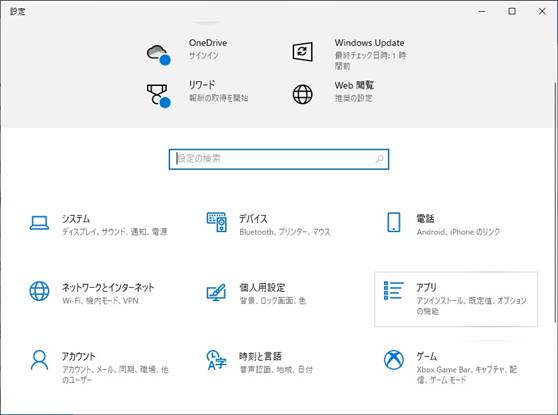Image resolution: width=558 pixels, height=415 pixels.
Task: Open 時刻と言語 clock icon
Action: click(216, 360)
